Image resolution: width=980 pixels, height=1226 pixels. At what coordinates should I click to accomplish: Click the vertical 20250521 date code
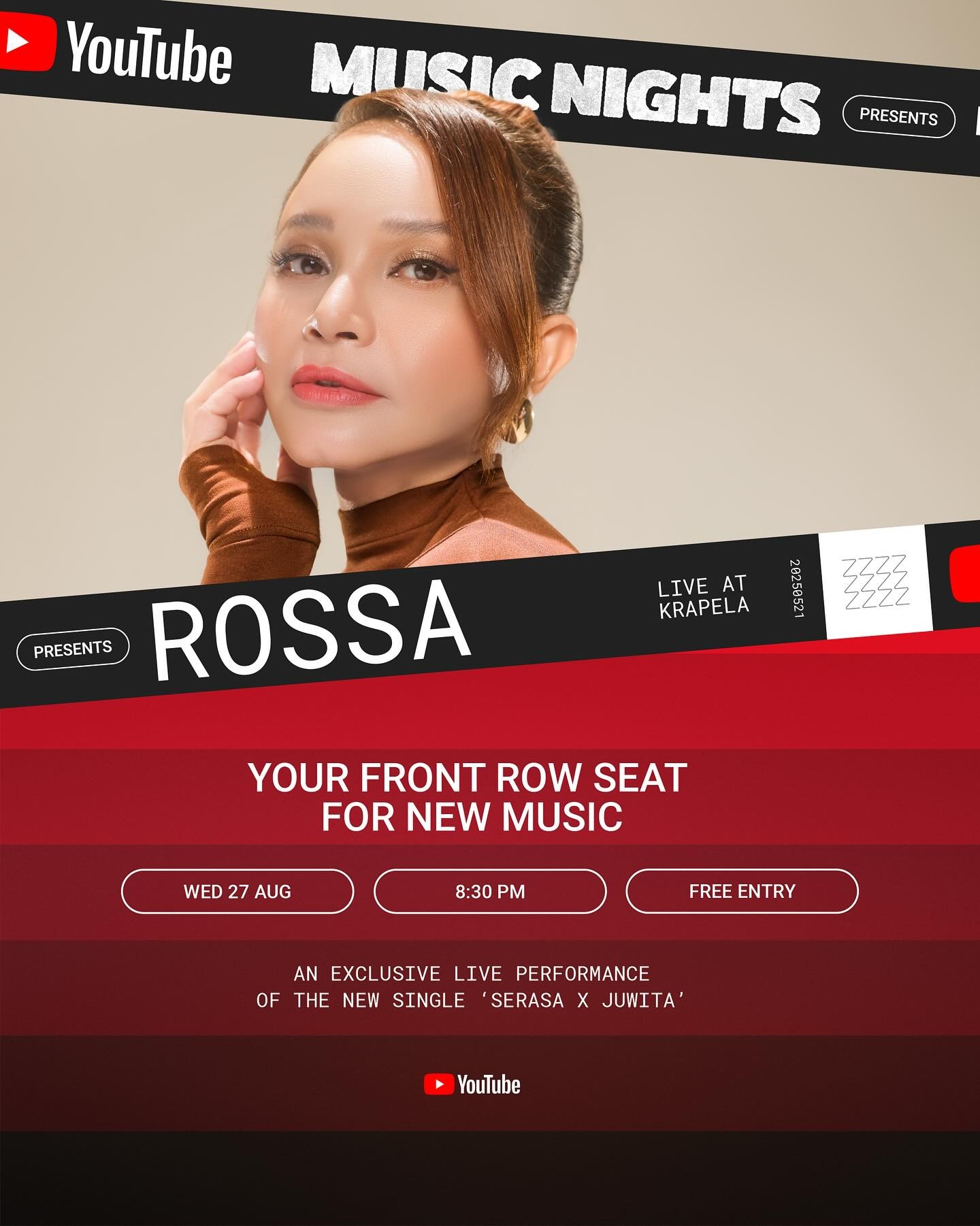tap(797, 588)
